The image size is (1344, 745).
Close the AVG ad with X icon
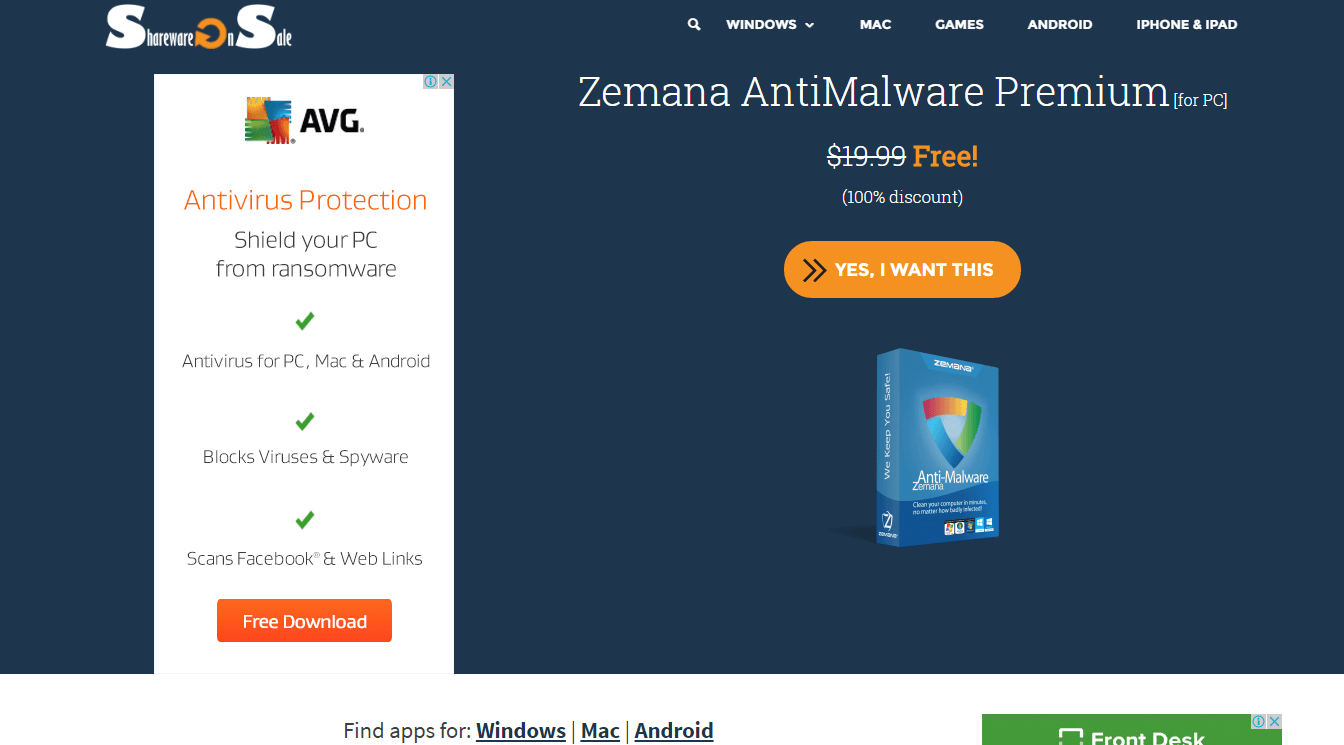(446, 82)
